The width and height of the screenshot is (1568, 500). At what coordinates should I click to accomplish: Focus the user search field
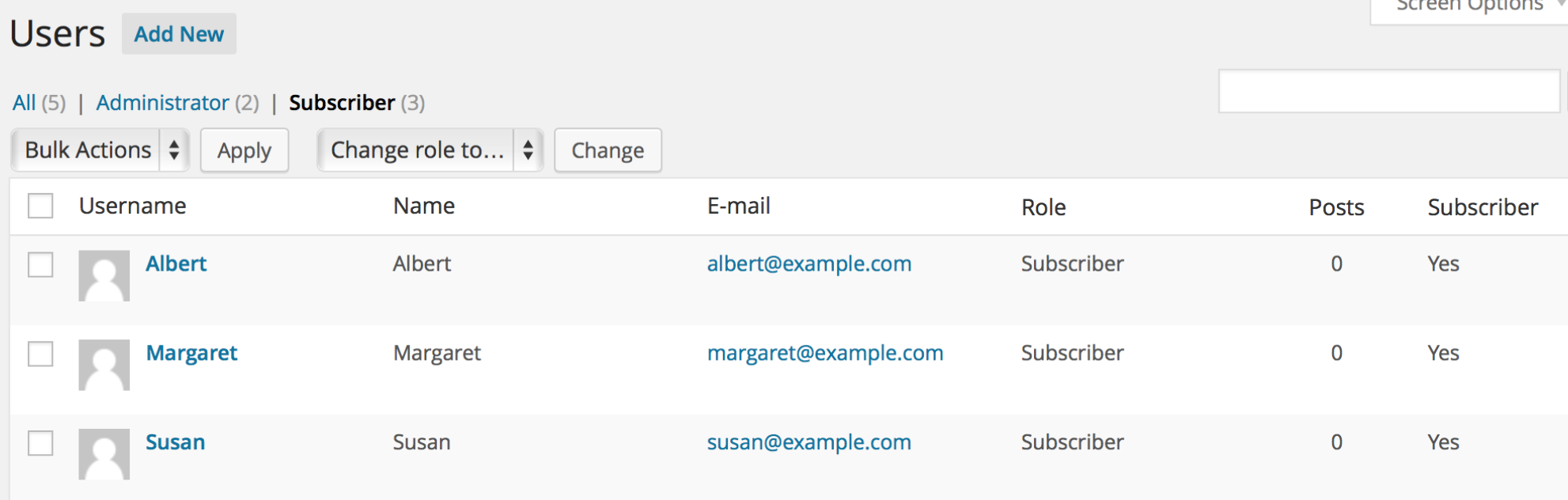click(x=1389, y=91)
